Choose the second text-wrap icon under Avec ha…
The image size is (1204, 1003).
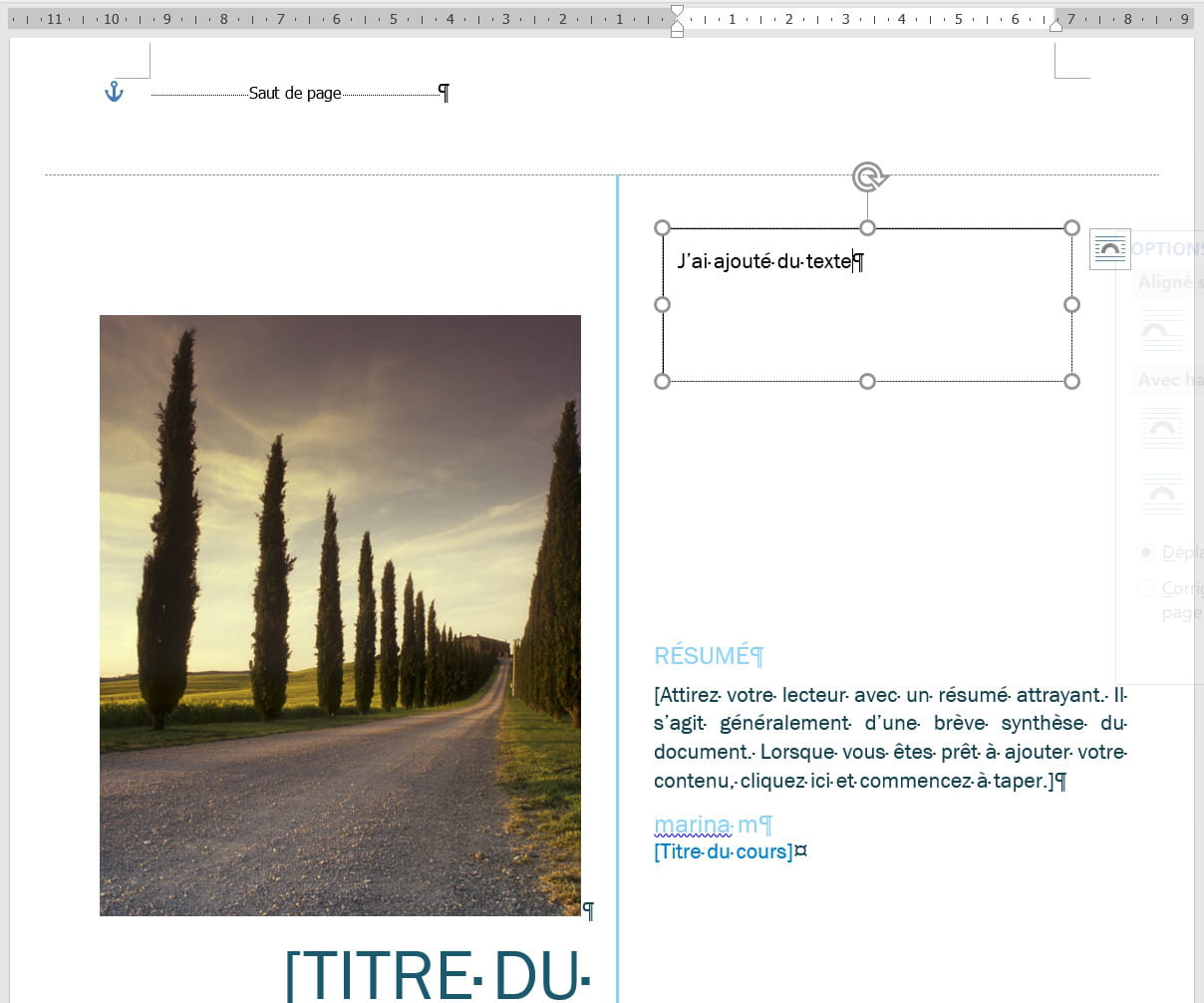pyautogui.click(x=1161, y=494)
